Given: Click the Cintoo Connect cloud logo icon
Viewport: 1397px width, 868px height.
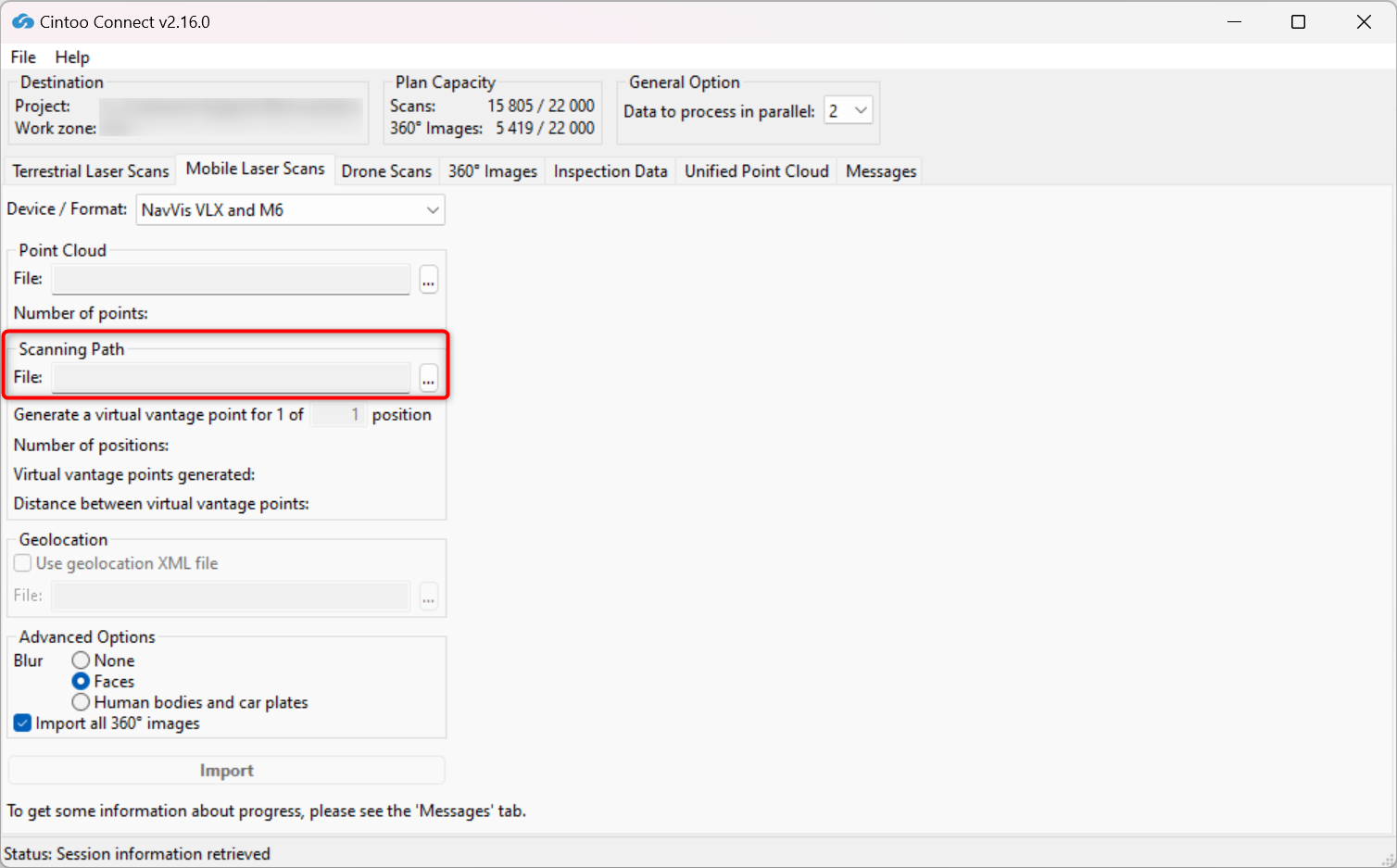Looking at the screenshot, I should [22, 21].
